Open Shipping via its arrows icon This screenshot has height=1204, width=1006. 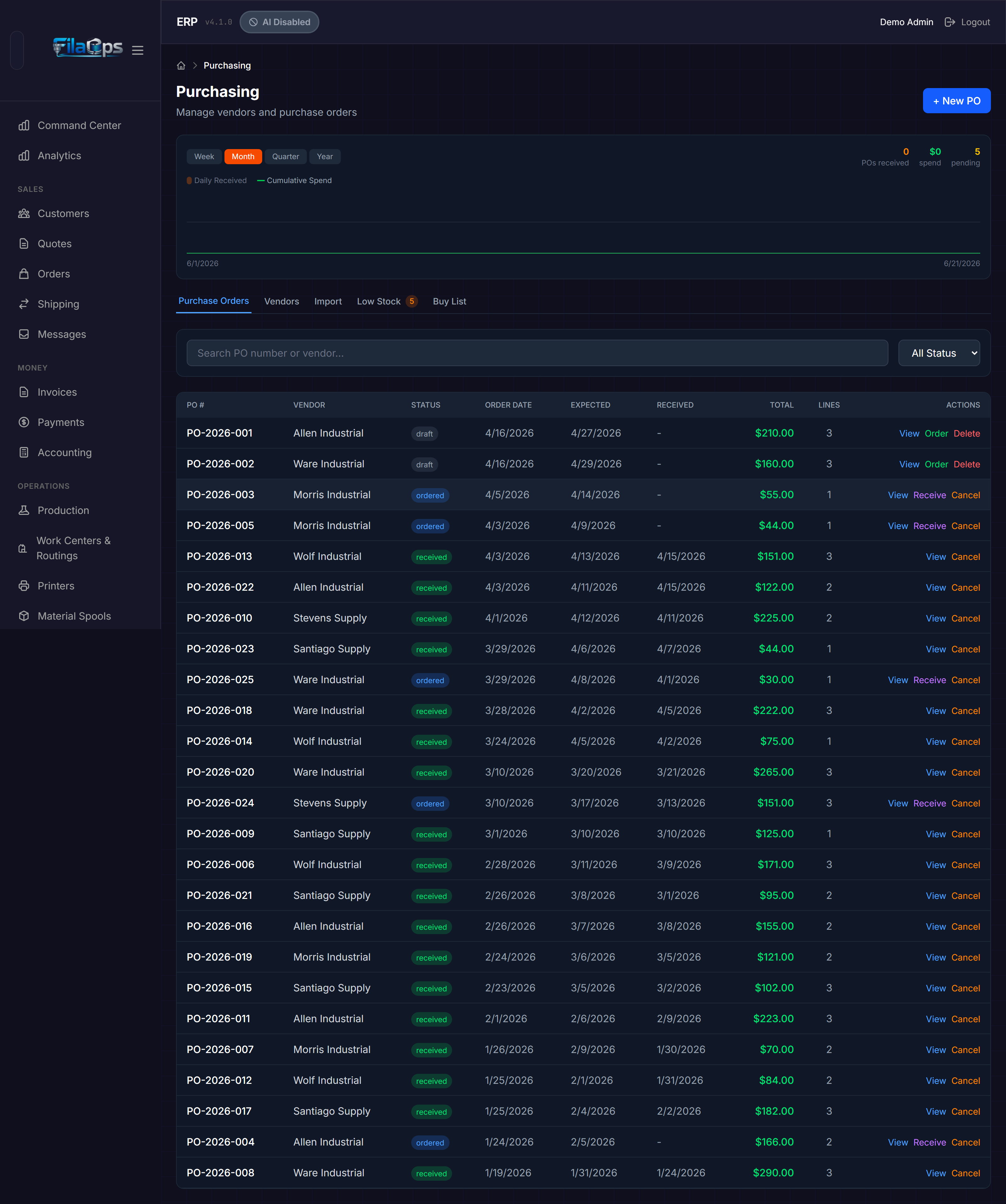(24, 304)
